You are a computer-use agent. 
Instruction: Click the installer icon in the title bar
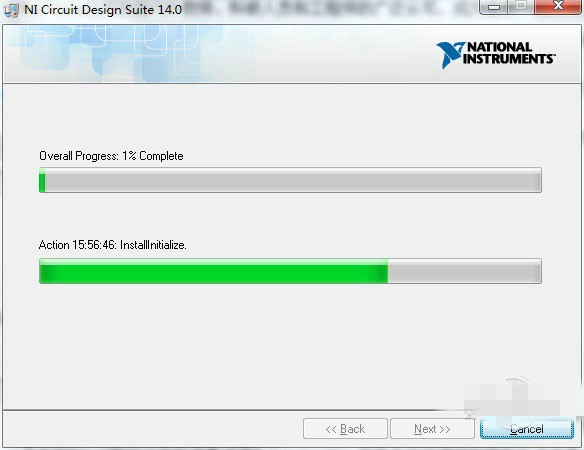[x=11, y=10]
